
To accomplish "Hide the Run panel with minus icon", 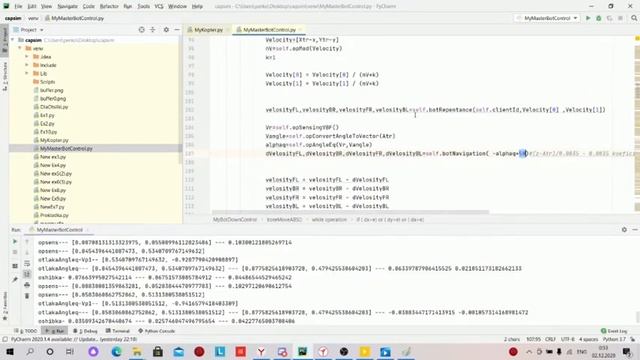I will 635,230.
